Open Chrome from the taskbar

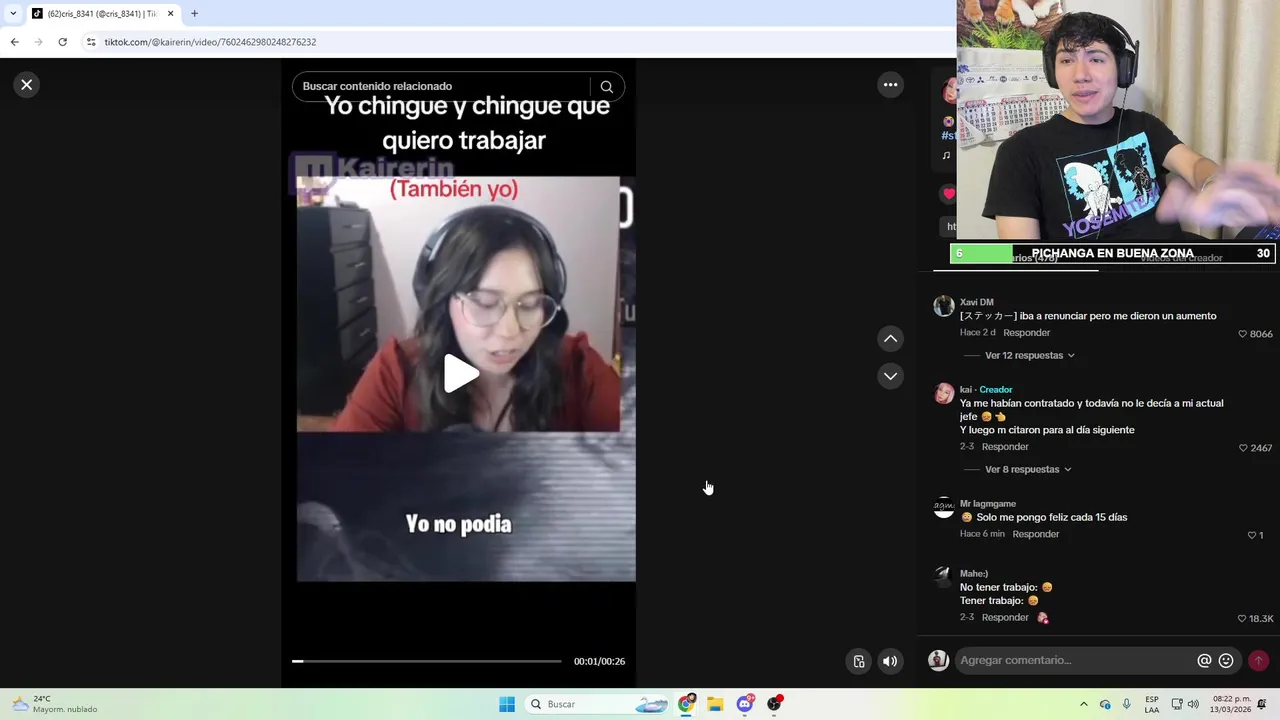point(686,704)
